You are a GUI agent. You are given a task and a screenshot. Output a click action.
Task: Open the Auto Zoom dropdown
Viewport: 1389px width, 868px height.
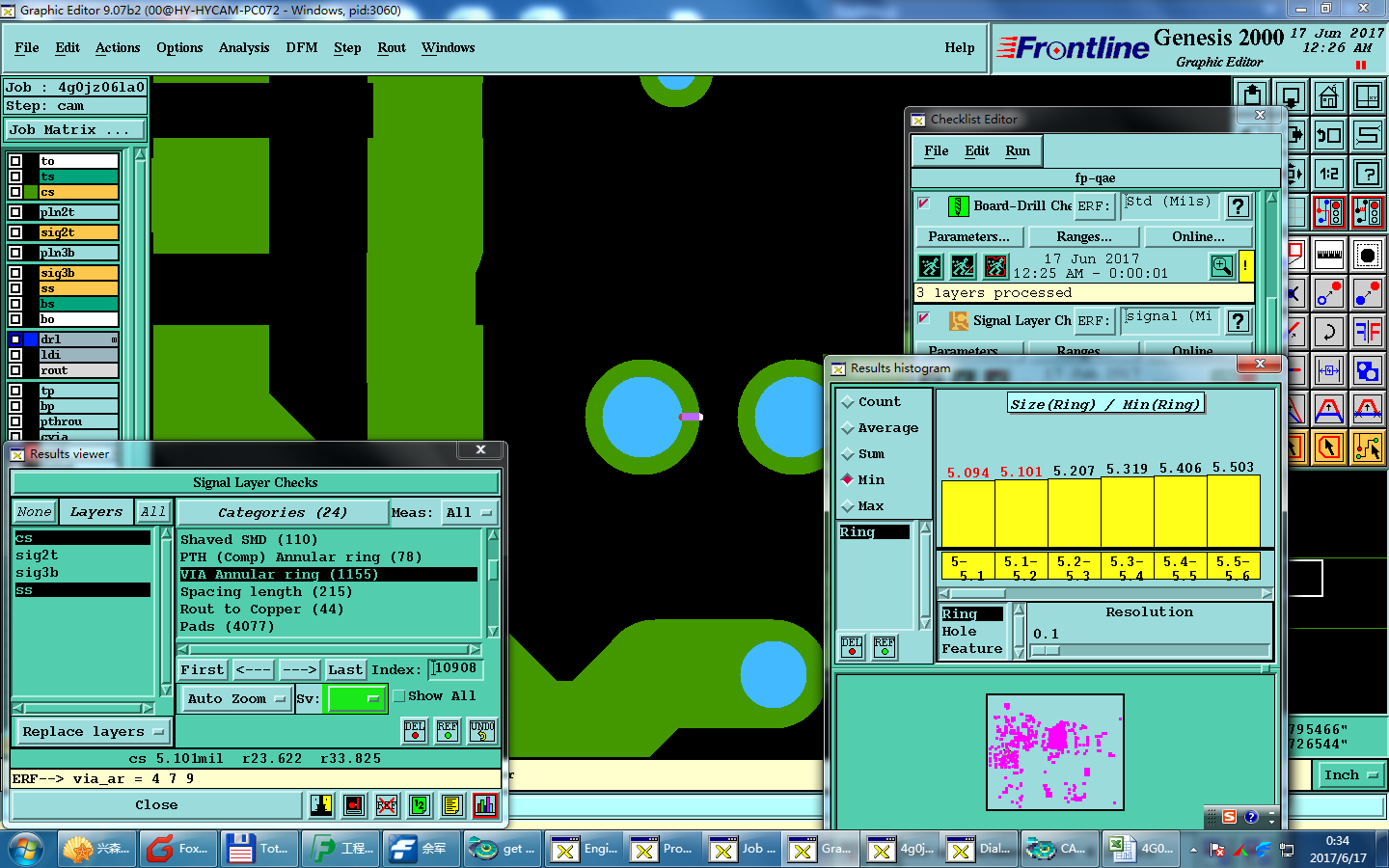tap(236, 699)
